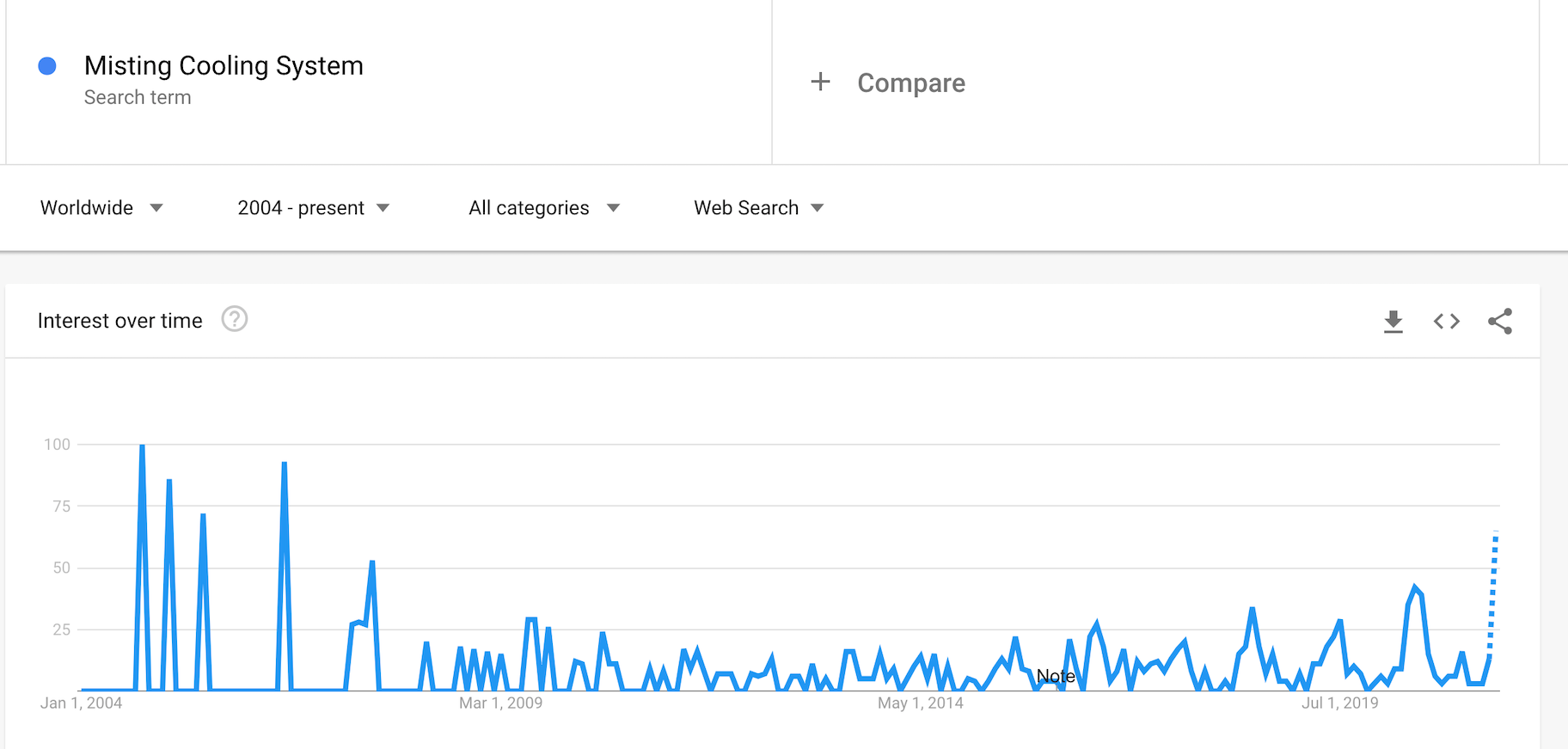Change the Web Search type dropdown

pyautogui.click(x=758, y=208)
